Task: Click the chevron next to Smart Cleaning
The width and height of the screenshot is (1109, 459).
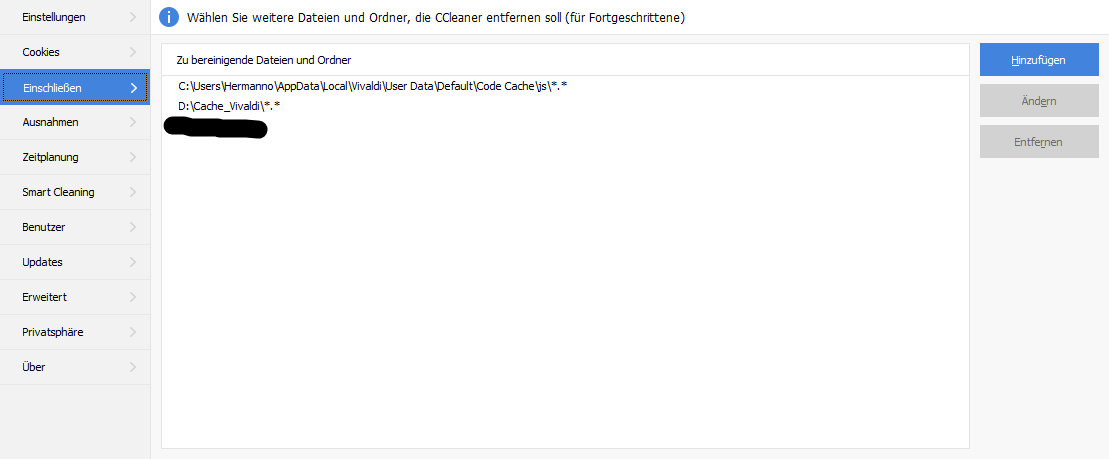Action: [134, 192]
